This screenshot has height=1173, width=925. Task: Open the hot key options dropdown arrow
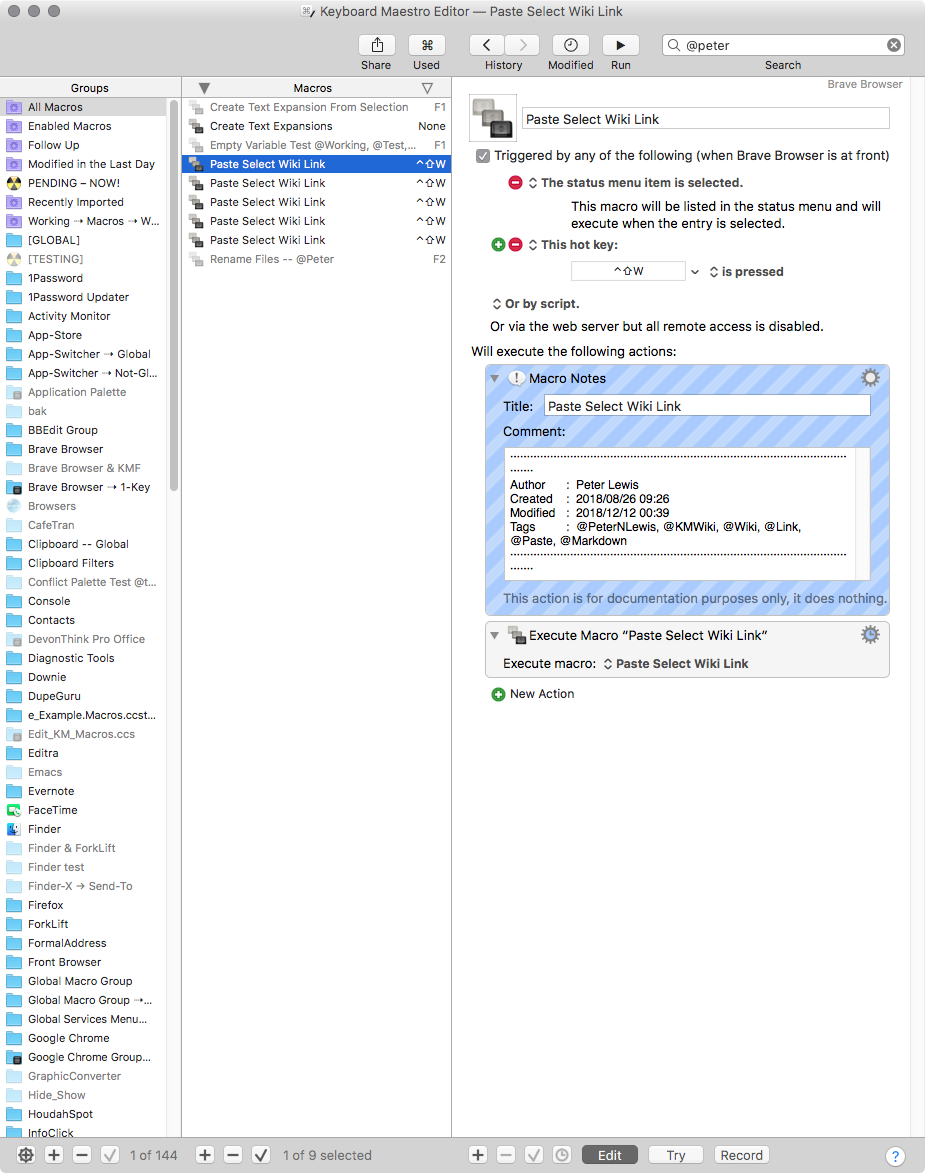pos(695,272)
